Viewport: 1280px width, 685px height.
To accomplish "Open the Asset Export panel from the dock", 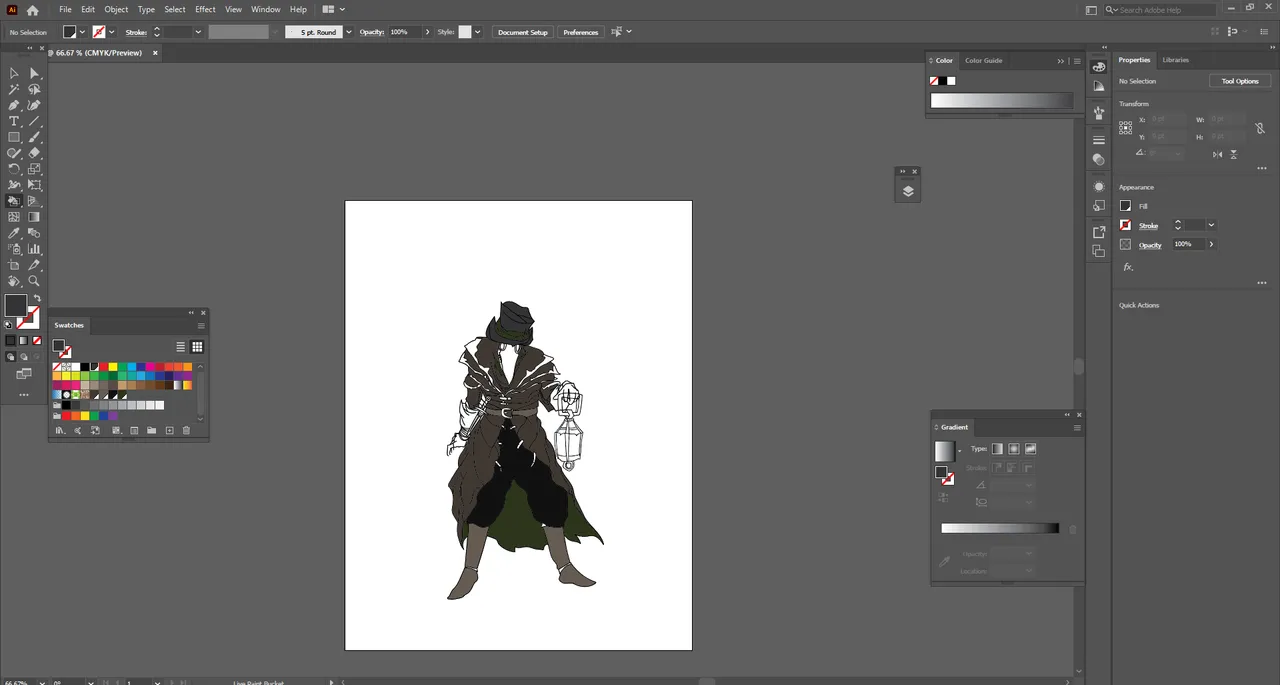I will click(1099, 232).
